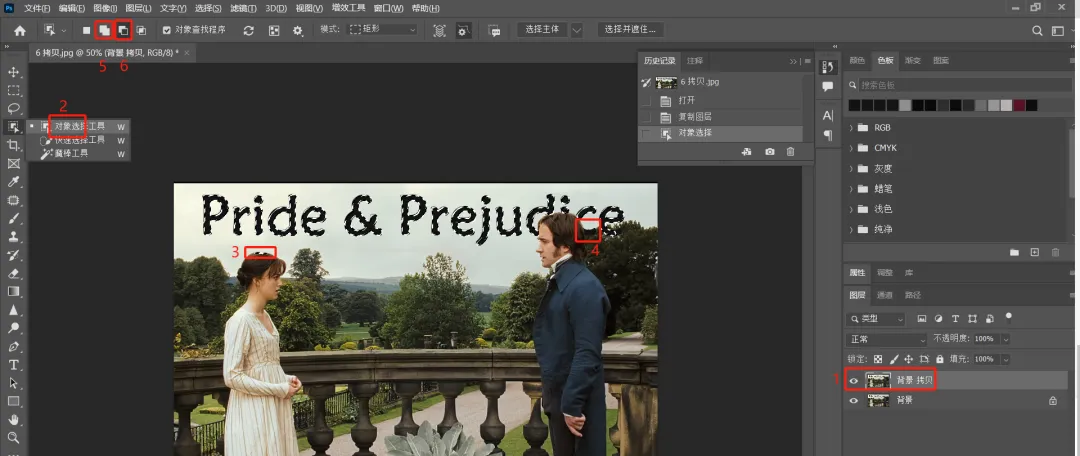Toggle the lock transparent pixels button

point(878,359)
